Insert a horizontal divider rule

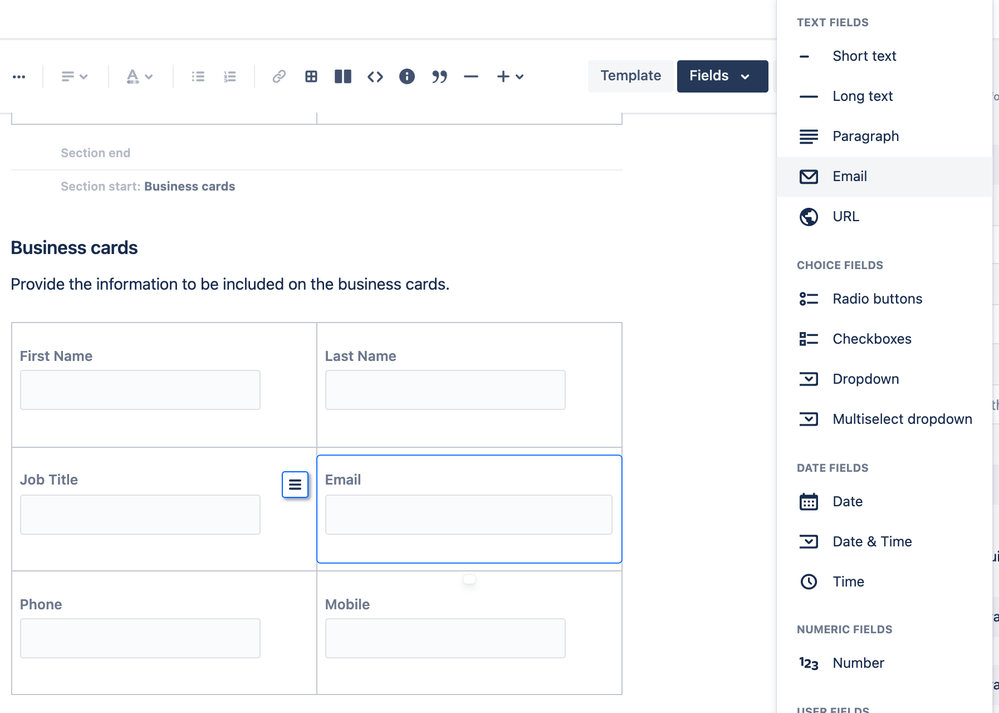tap(471, 76)
